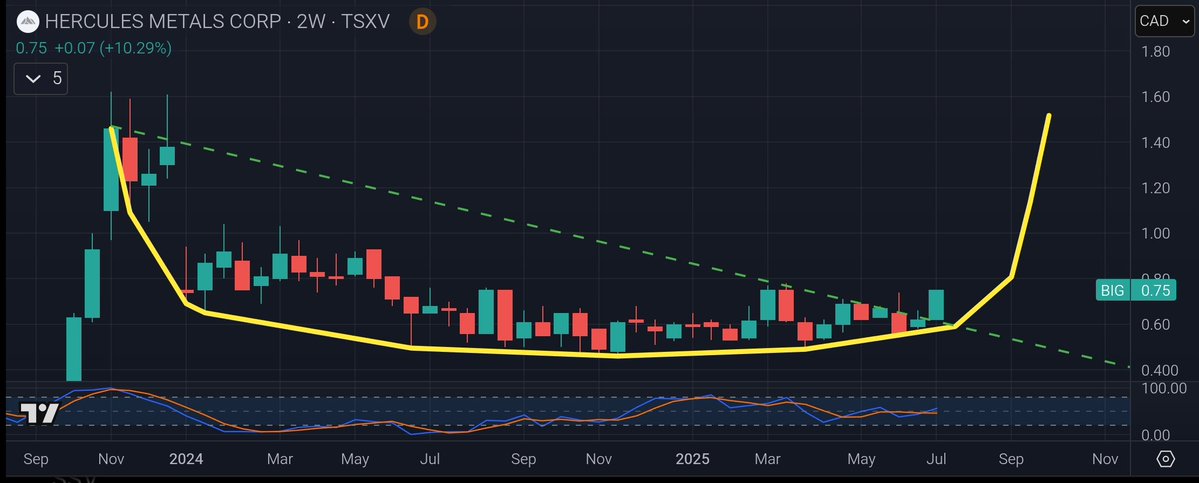
Task: Click the 100.00 oscillator scale label
Action: point(1163,389)
